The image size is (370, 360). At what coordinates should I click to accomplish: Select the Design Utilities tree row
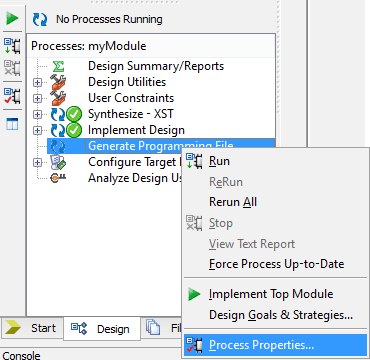pyautogui.click(x=127, y=82)
